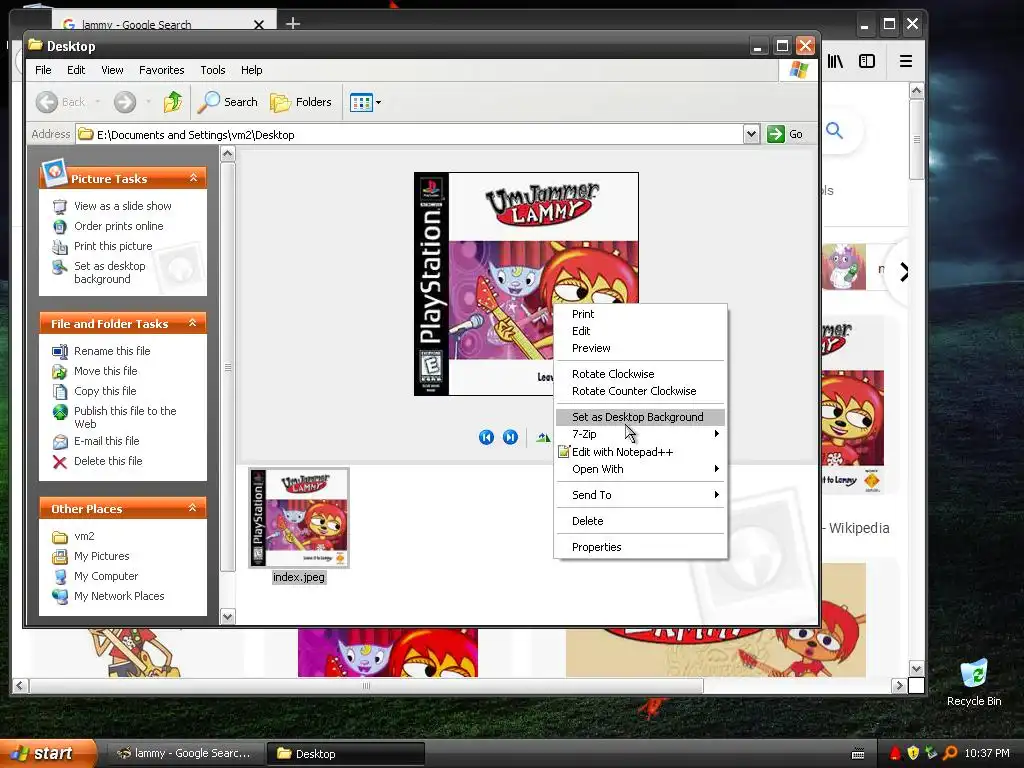Viewport: 1024px width, 768px height.
Task: Open the browser Library icon
Action: (835, 61)
